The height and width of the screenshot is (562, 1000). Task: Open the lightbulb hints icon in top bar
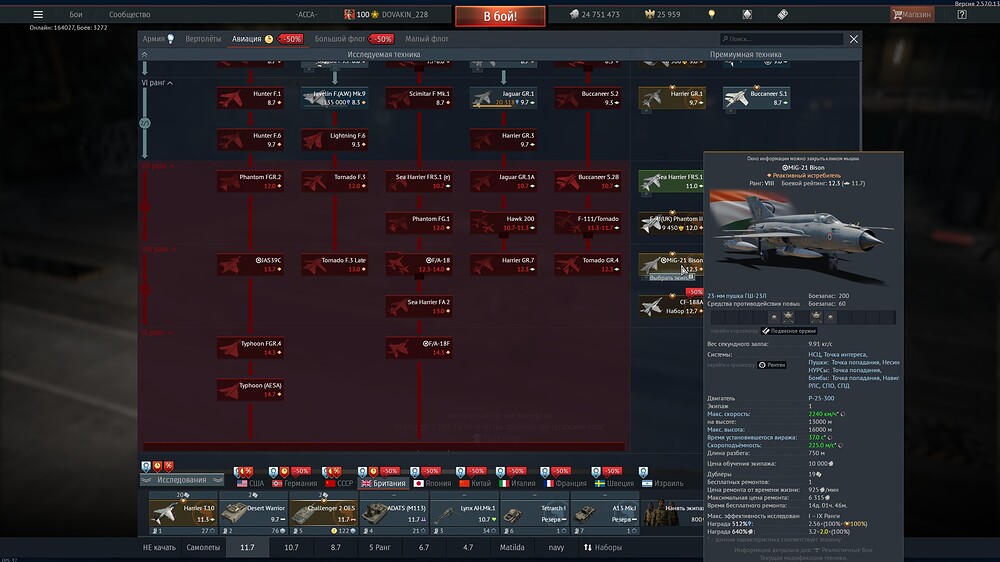(712, 14)
